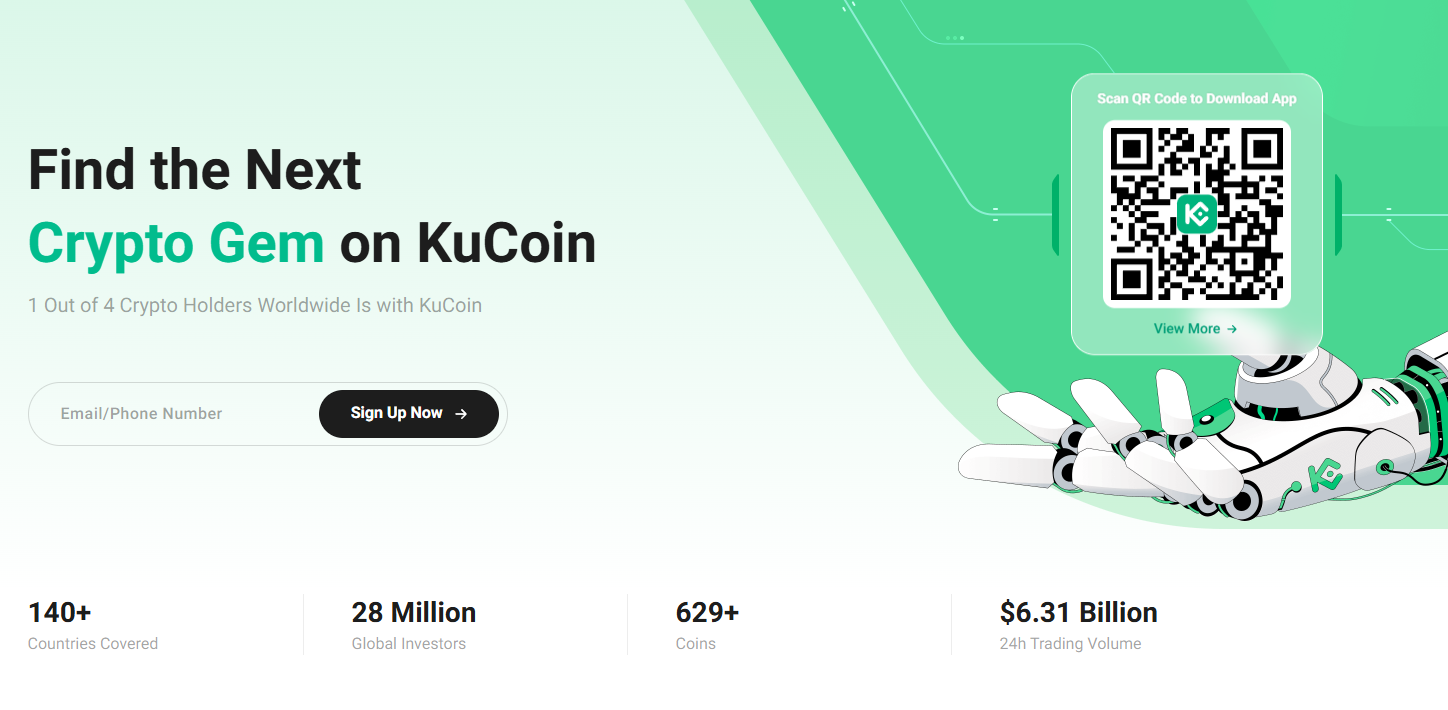Click the "1 Out of 4 Crypto Holders" subtitle
Viewport: 1448px width, 710px height.
[255, 305]
